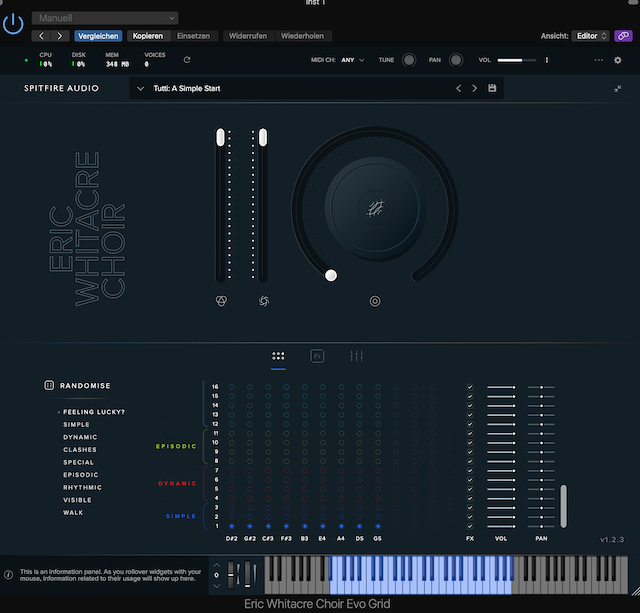The width and height of the screenshot is (640, 613).
Task: Click the keyboard octave down arrow
Action: [x=217, y=586]
